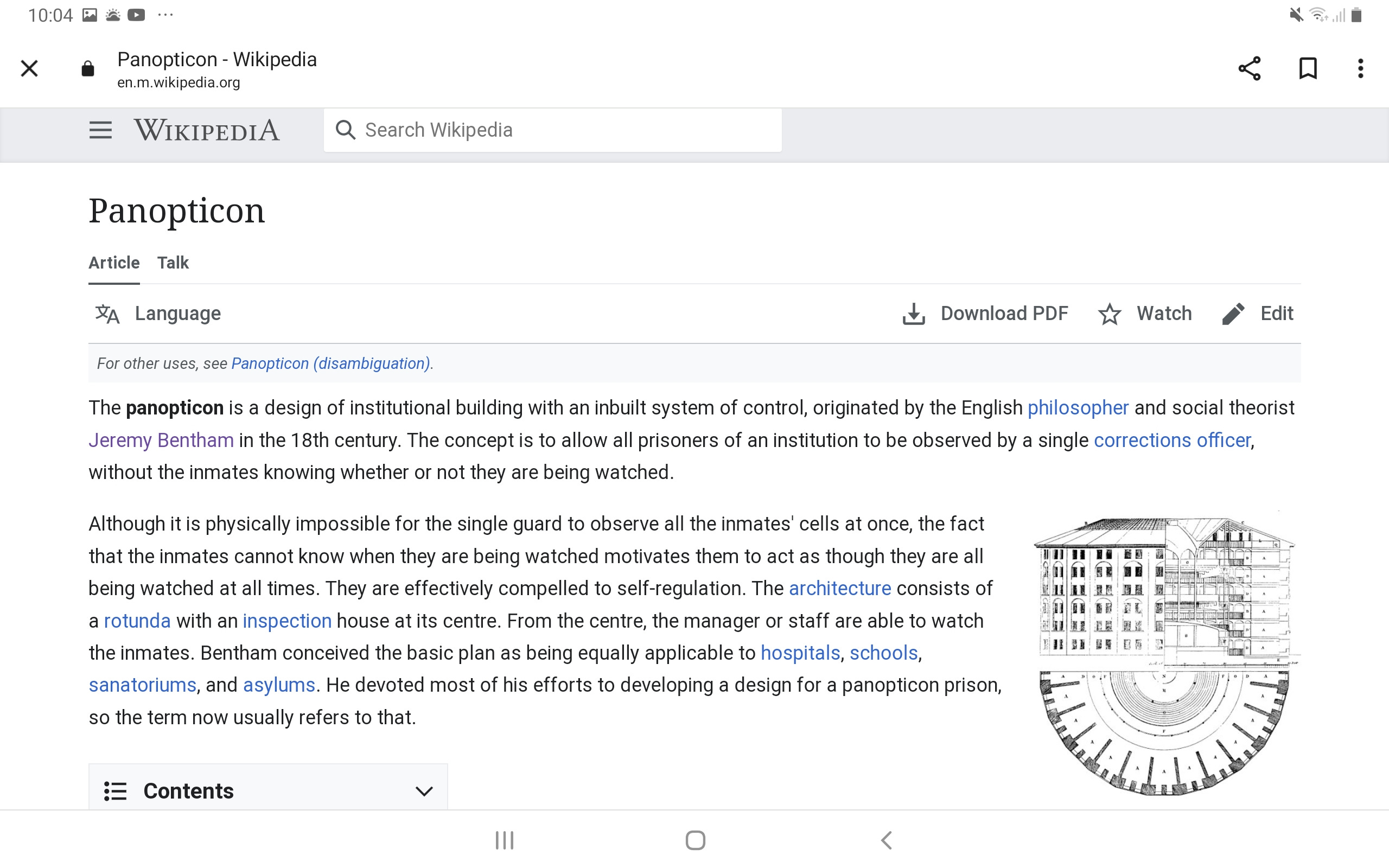Open the Jeremy Bentham link
This screenshot has width=1389, height=868.
[x=161, y=441]
